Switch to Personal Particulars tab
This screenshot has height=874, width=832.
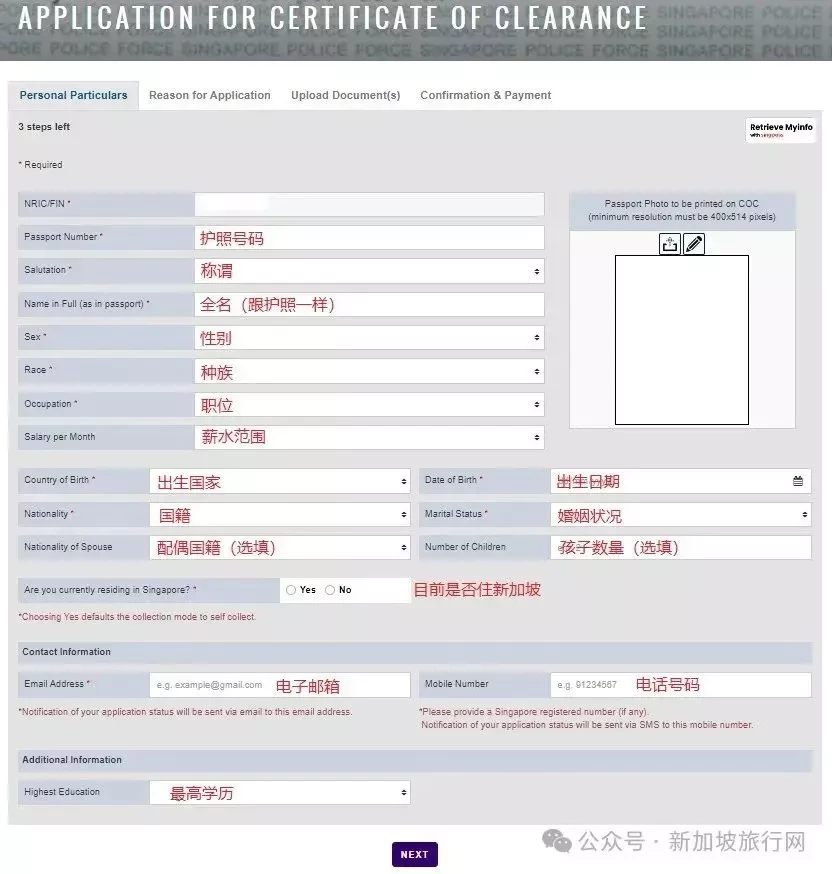click(x=74, y=95)
